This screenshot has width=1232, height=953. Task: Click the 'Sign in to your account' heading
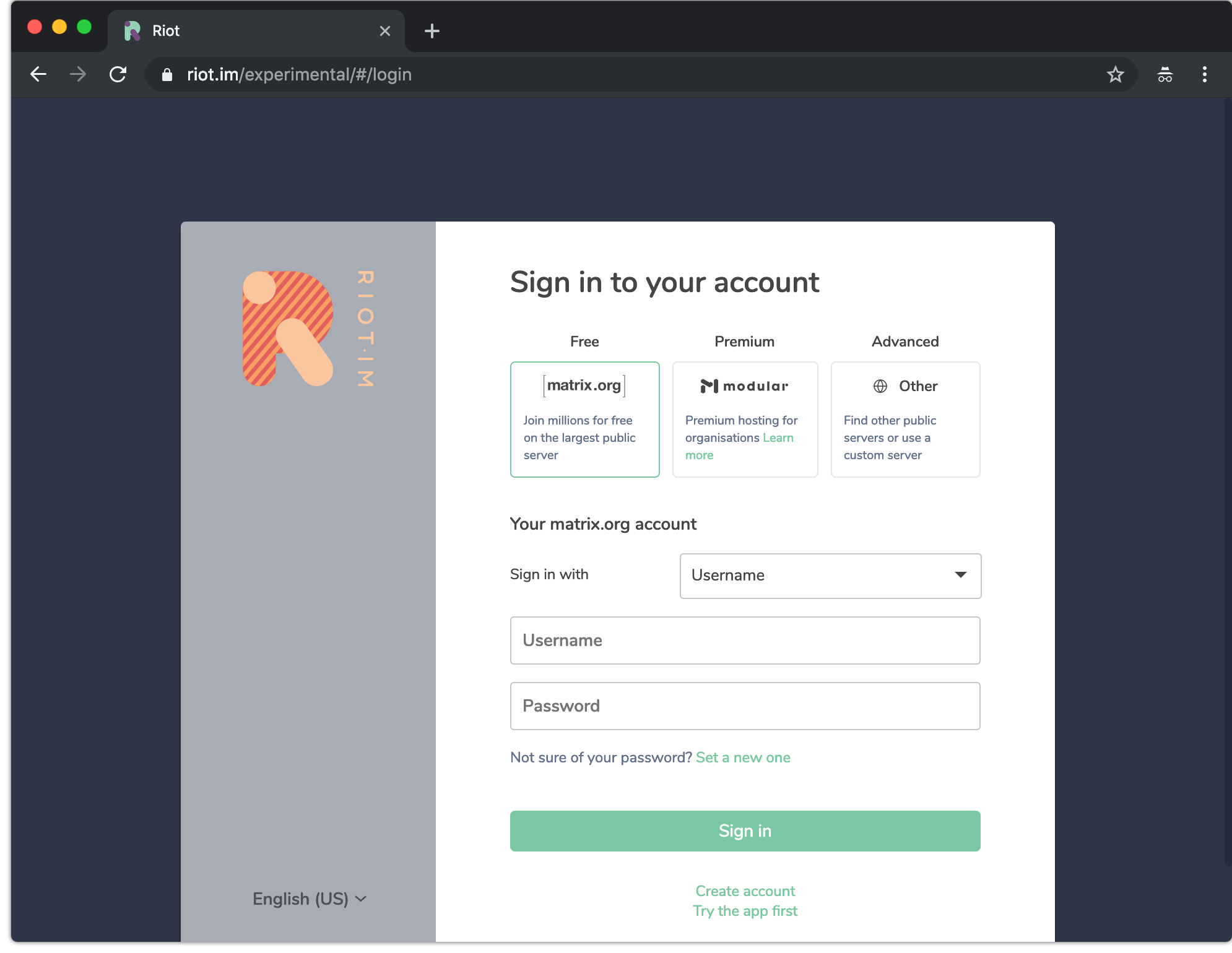(x=664, y=283)
